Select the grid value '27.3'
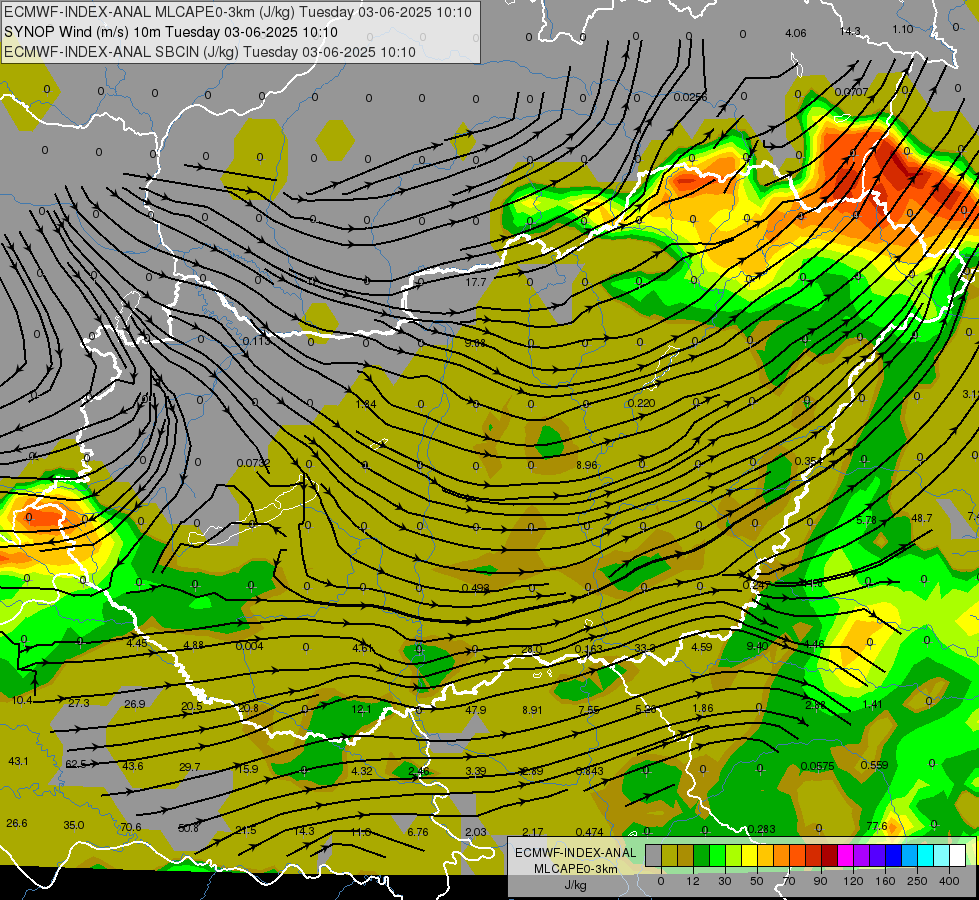The height and width of the screenshot is (900, 979). click(x=79, y=703)
